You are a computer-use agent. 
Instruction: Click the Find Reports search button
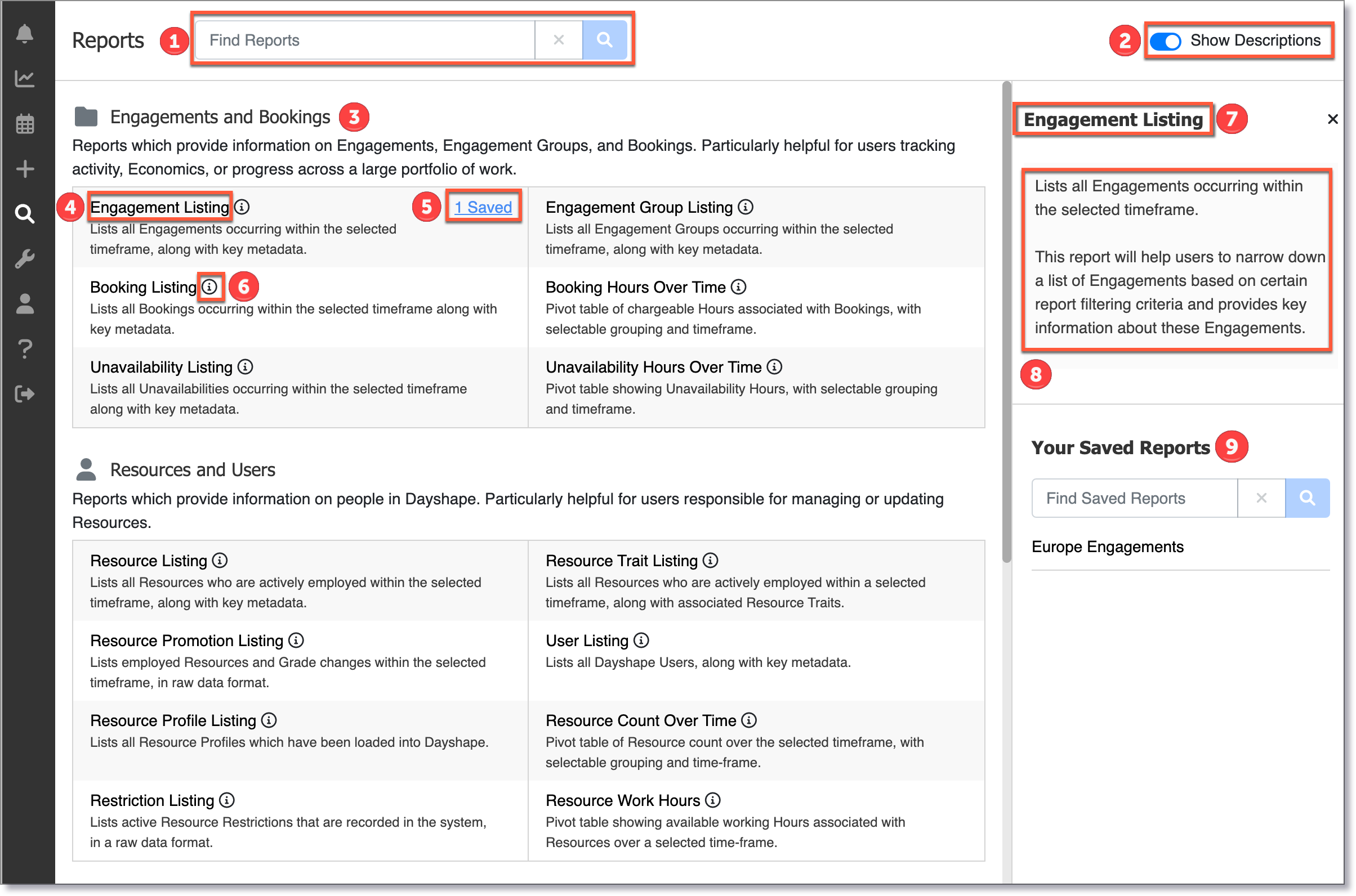604,40
